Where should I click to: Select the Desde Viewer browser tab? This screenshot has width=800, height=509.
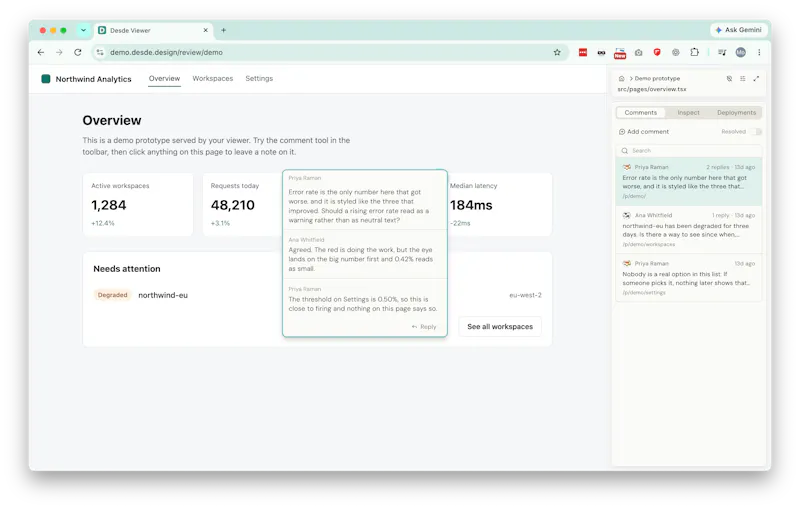[x=153, y=30]
